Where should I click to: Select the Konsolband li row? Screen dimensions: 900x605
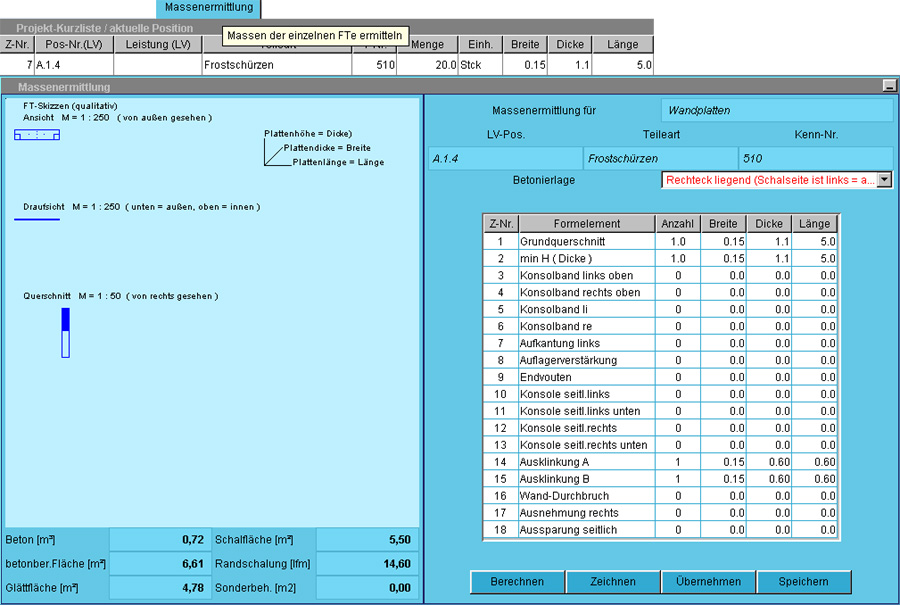pyautogui.click(x=661, y=309)
